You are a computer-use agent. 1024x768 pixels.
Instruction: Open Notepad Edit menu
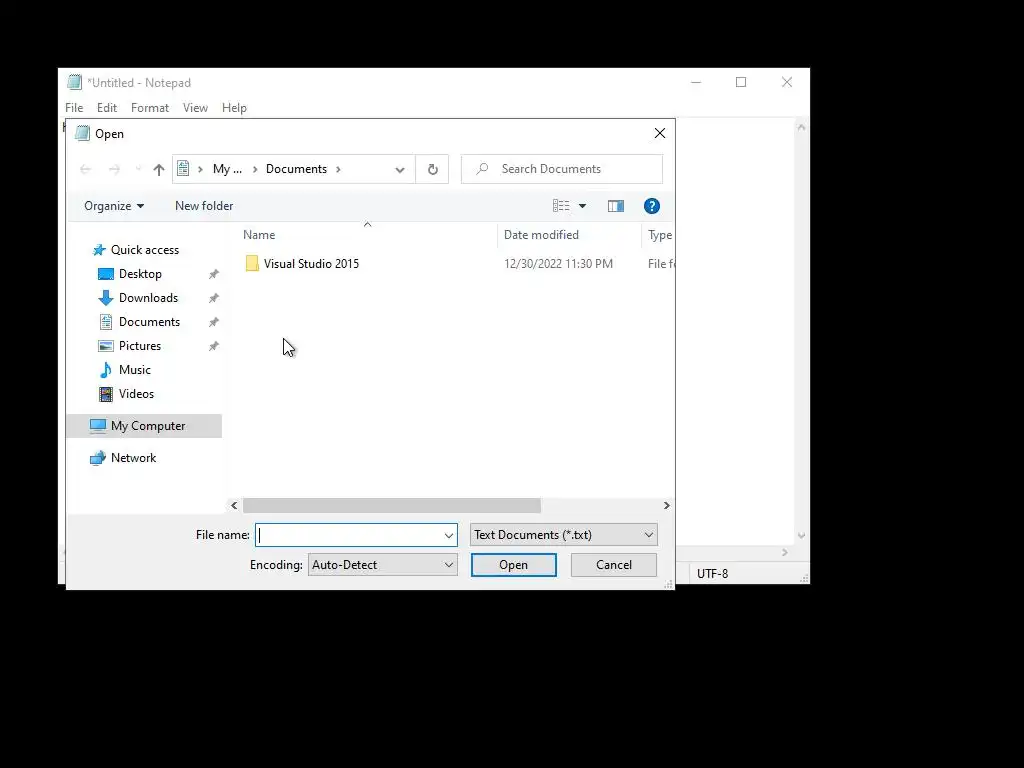point(106,108)
